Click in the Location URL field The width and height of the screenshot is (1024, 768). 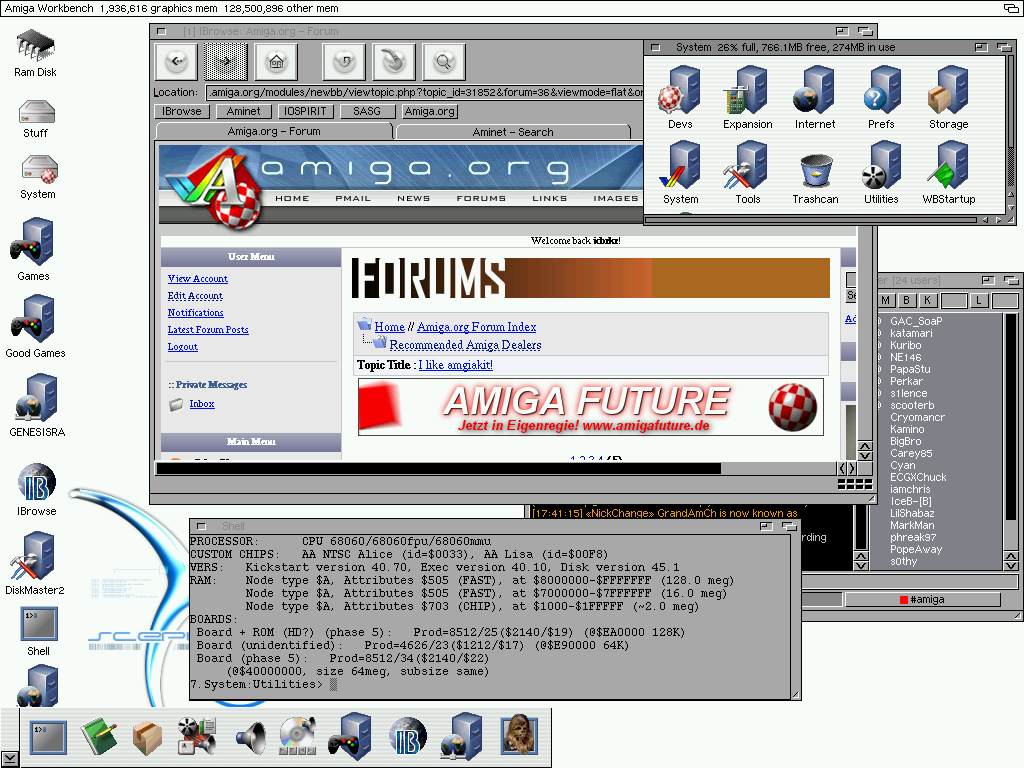pos(424,93)
